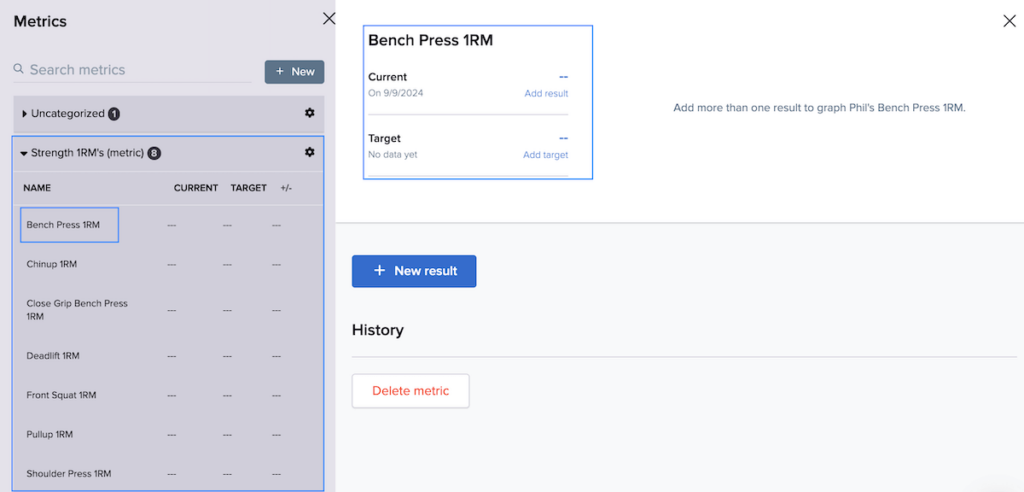This screenshot has width=1024, height=492.
Task: Click the + New metric button
Action: click(x=294, y=71)
